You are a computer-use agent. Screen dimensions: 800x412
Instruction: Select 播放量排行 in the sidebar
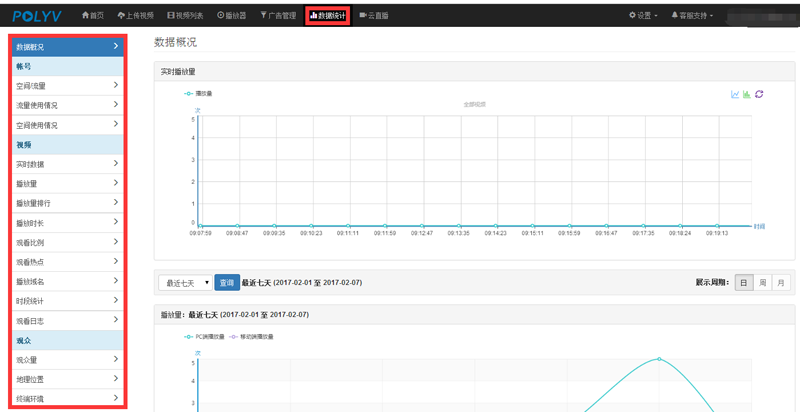click(67, 204)
